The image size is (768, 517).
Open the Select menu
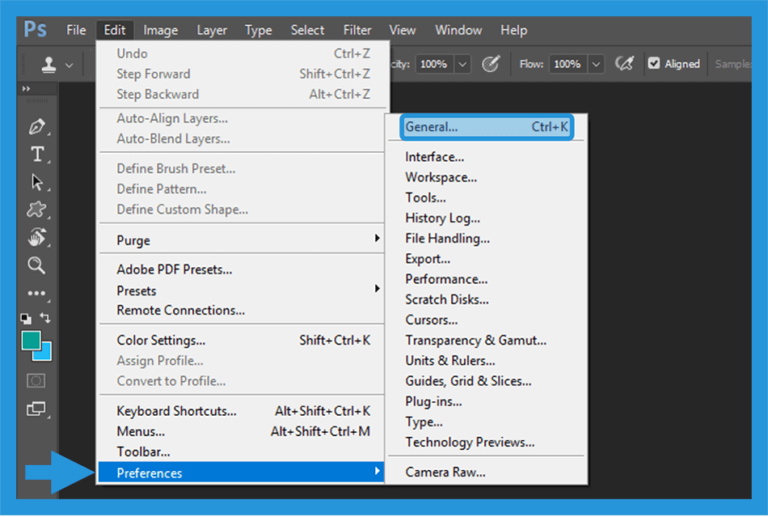click(x=307, y=30)
